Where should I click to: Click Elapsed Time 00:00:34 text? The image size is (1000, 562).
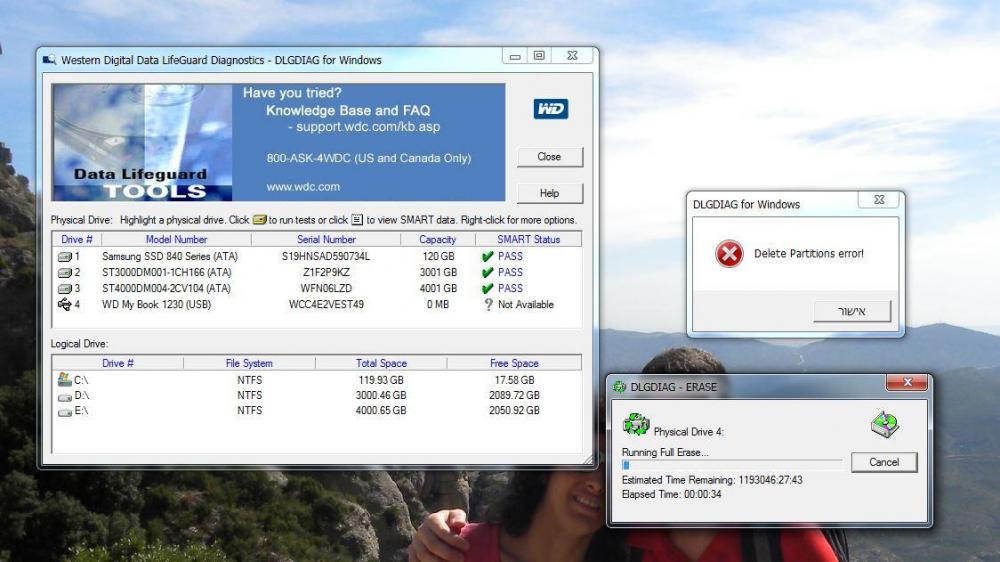click(x=672, y=494)
